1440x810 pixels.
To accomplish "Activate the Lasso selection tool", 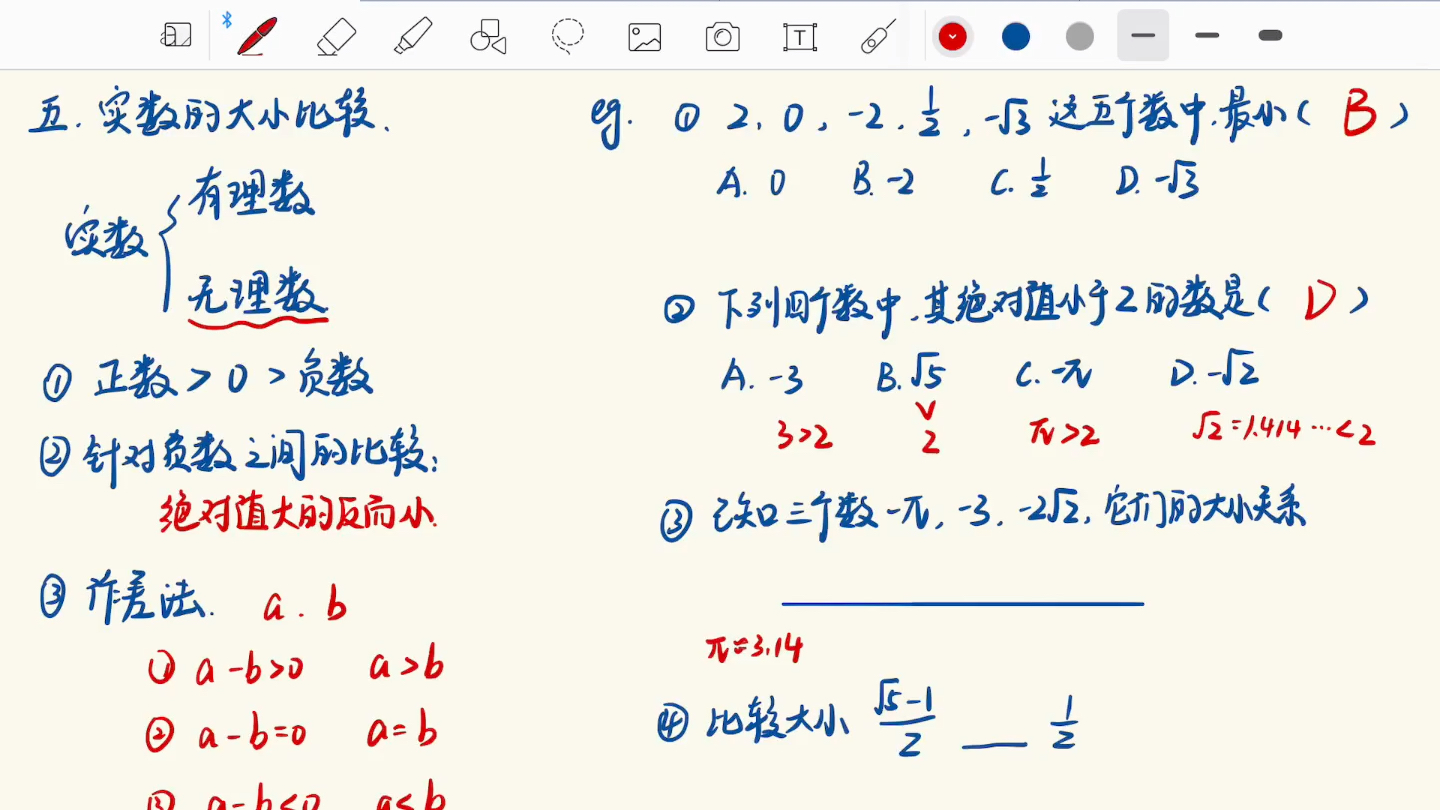I will [566, 35].
